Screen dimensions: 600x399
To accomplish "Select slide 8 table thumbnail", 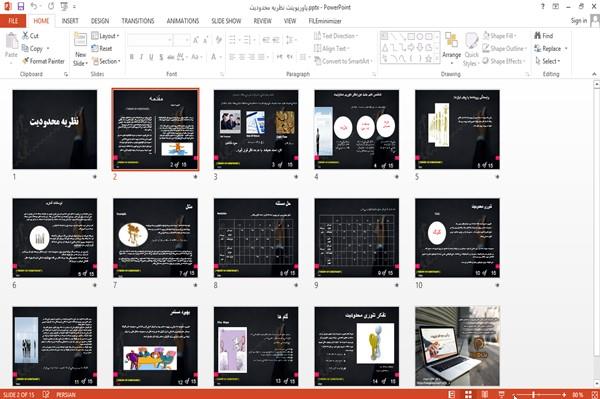I will [256, 238].
